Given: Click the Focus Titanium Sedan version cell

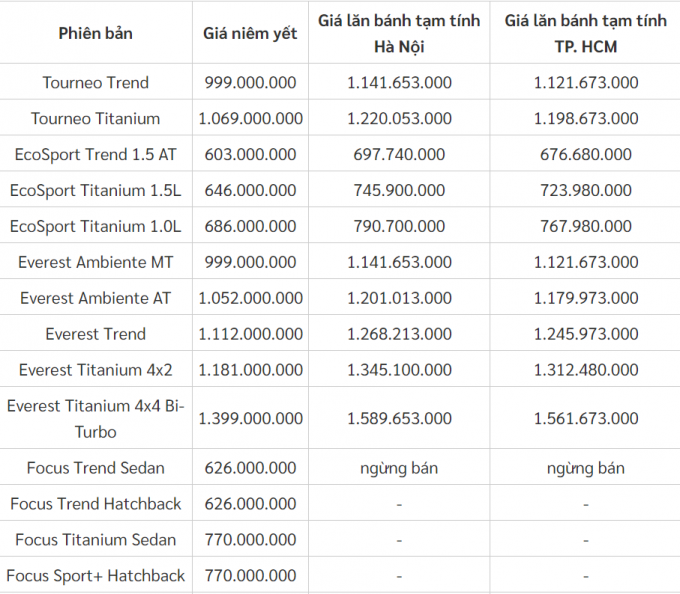Looking at the screenshot, I should [x=95, y=540].
